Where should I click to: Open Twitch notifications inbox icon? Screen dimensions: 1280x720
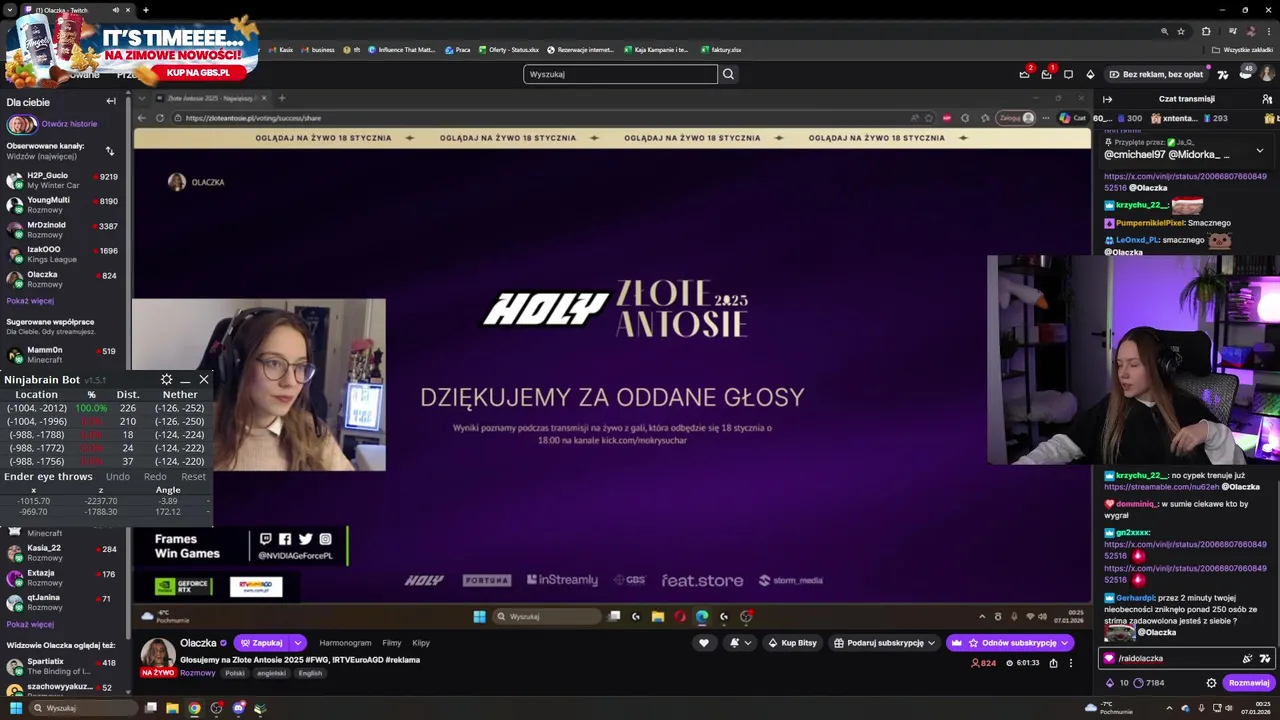pos(1046,74)
